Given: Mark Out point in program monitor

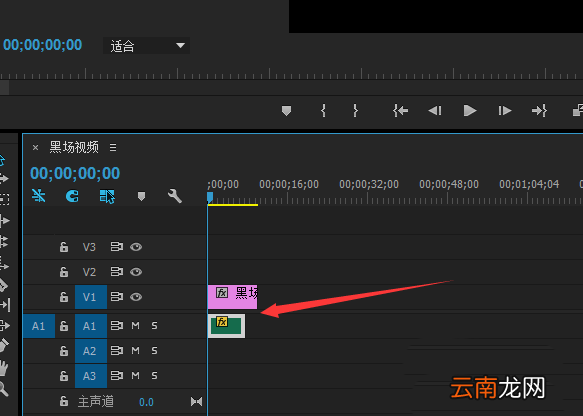Looking at the screenshot, I should click(x=355, y=111).
